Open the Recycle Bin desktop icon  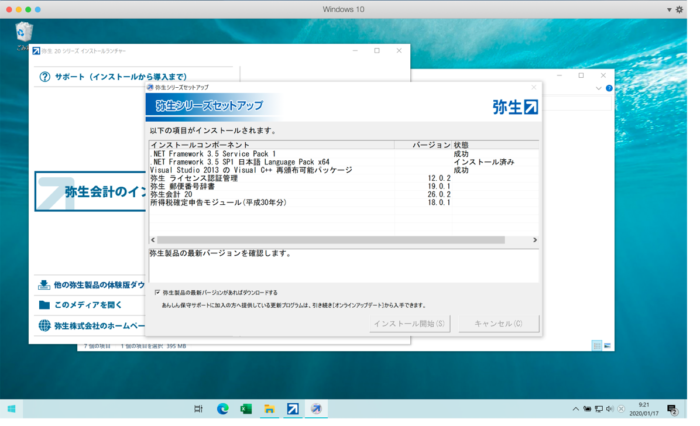(x=24, y=33)
